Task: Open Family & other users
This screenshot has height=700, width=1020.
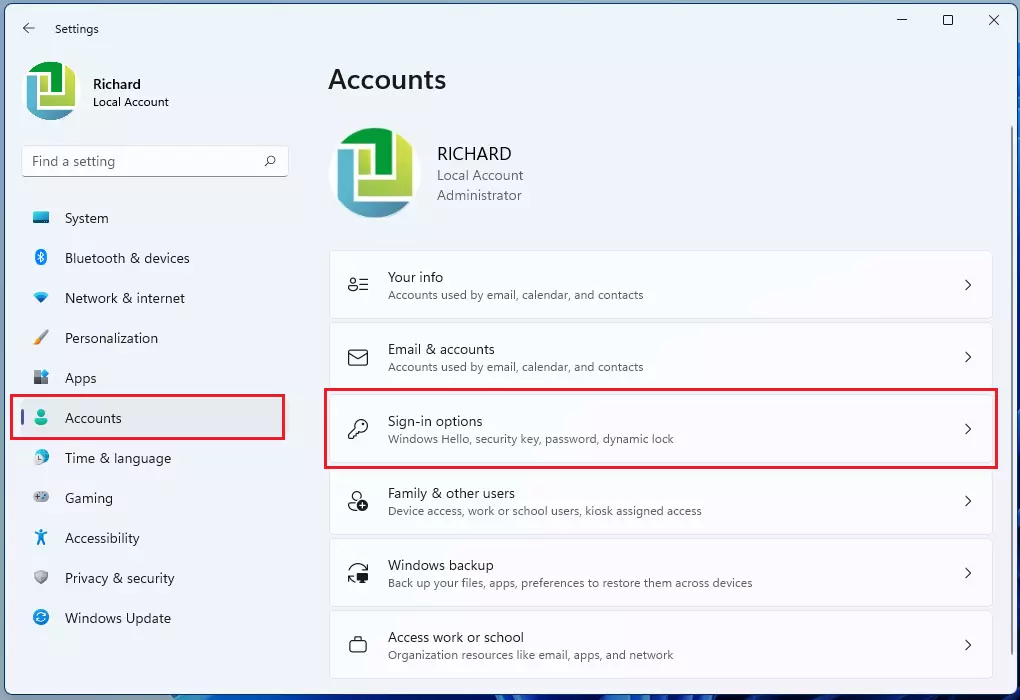Action: (x=661, y=501)
